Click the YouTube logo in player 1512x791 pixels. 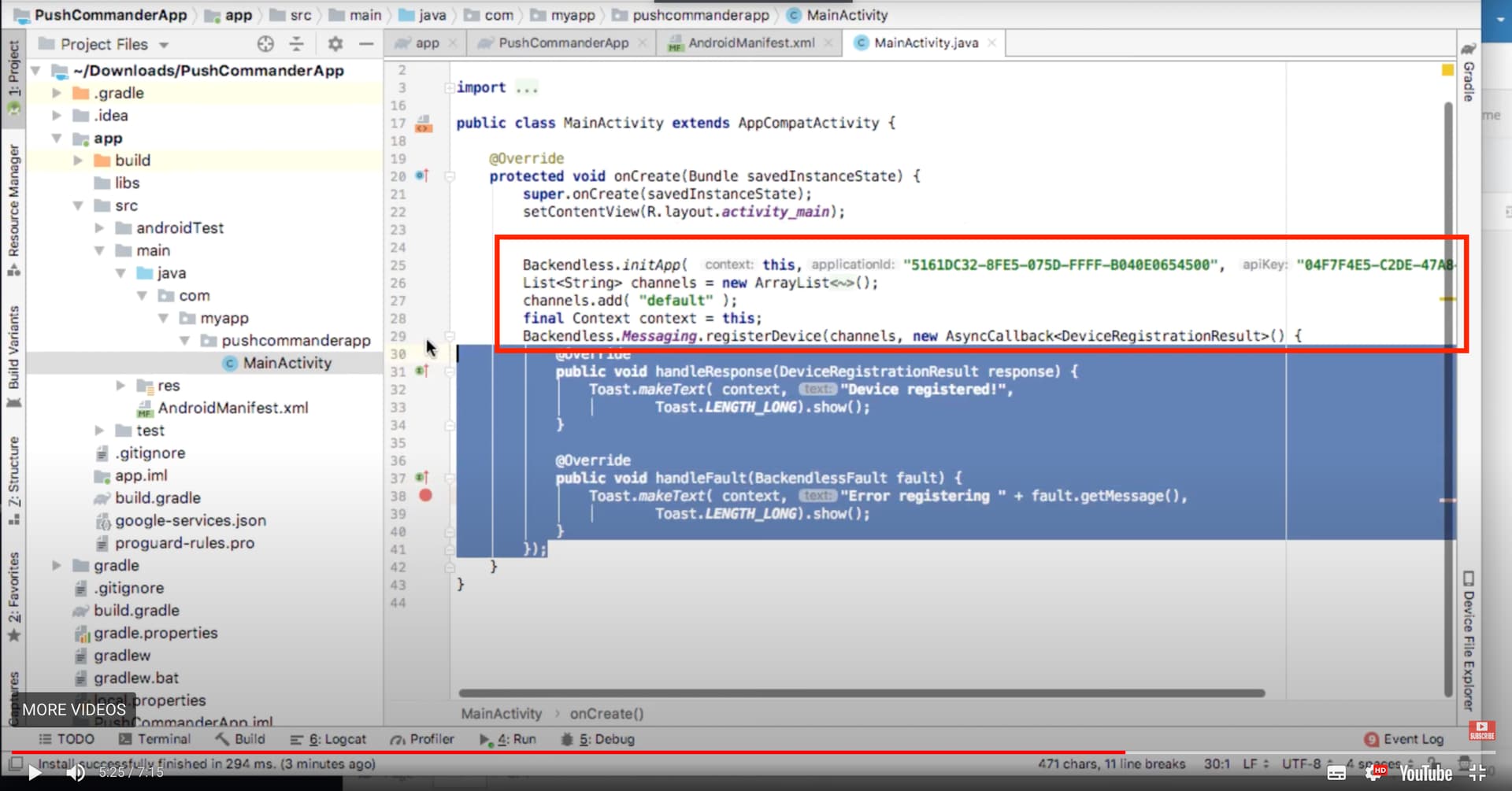pyautogui.click(x=1425, y=774)
